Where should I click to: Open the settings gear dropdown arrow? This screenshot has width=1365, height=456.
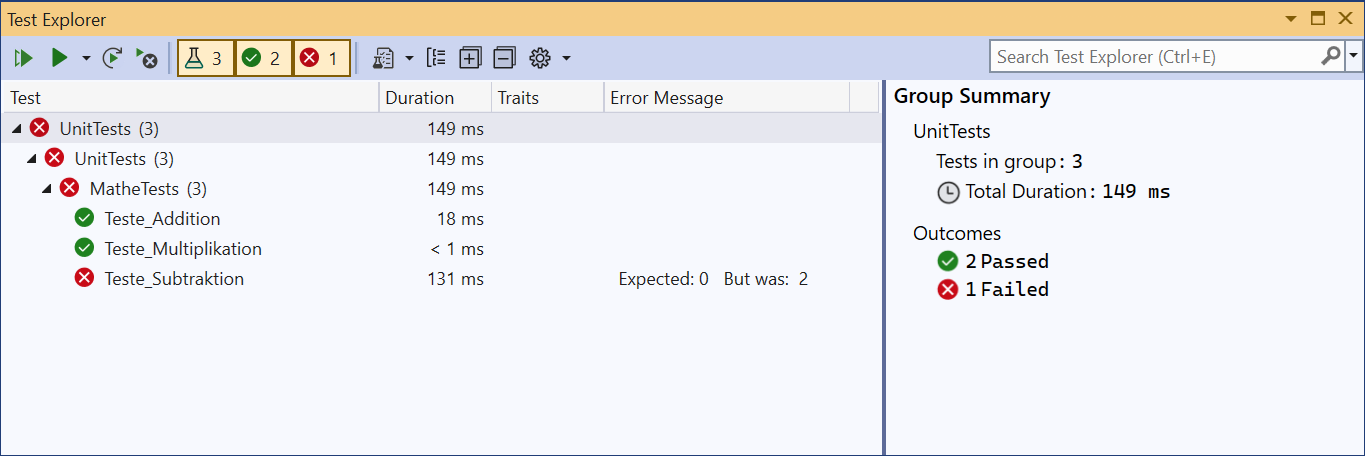[x=566, y=58]
